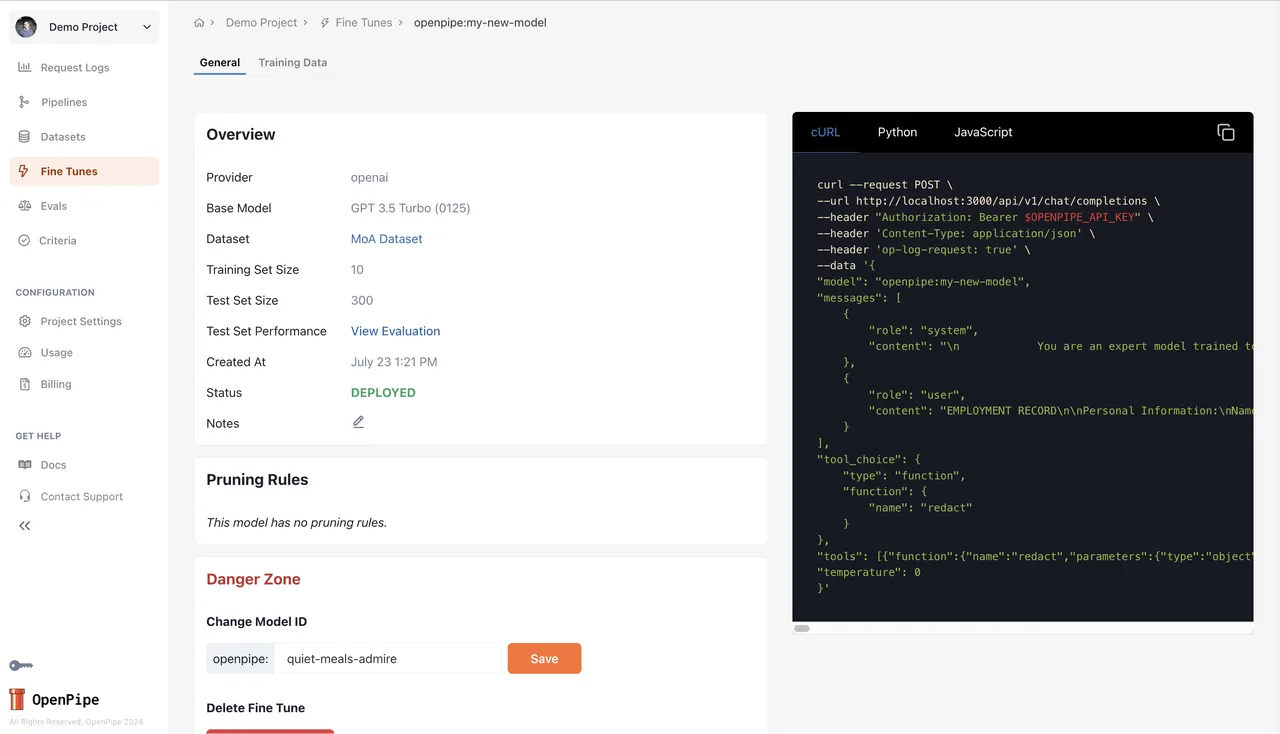
Task: Click the Pruning Rules heading
Action: pyautogui.click(x=257, y=480)
